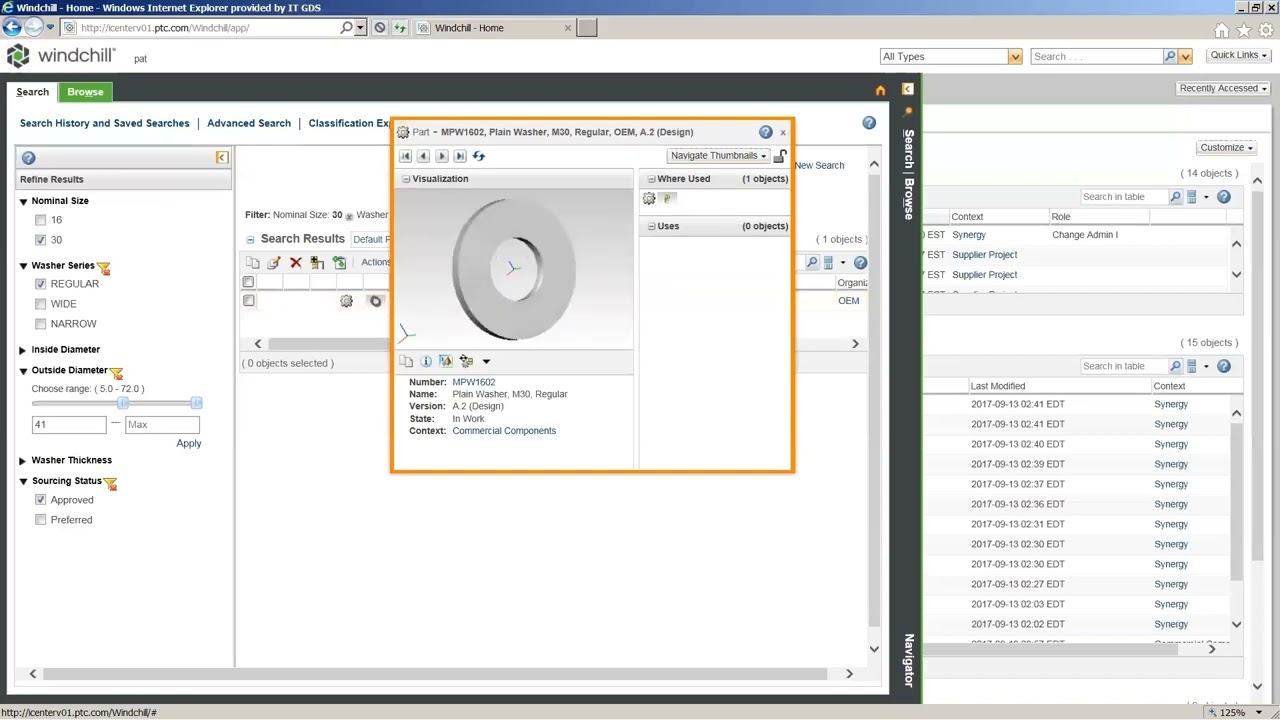Screen dimensions: 1280x720
Task: Remove Nominal Size 30 filter chip
Action: tap(349, 216)
